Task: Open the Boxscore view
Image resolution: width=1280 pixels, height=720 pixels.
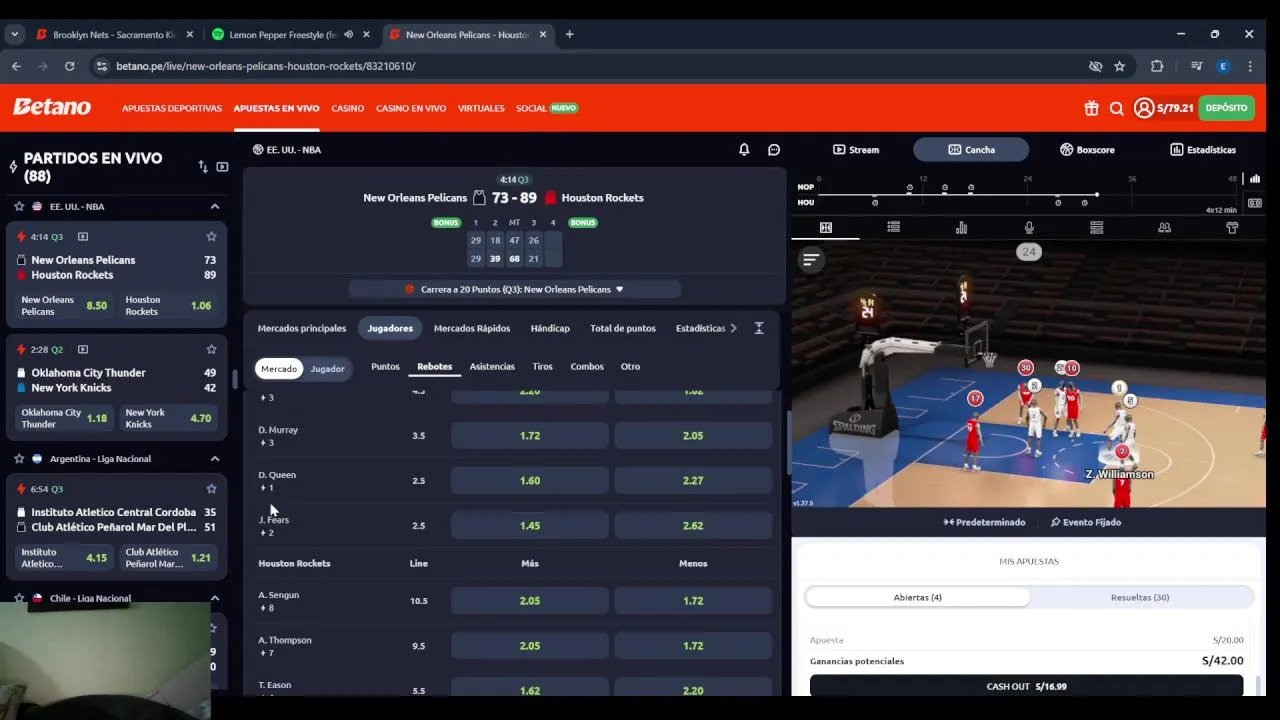Action: coord(1087,149)
